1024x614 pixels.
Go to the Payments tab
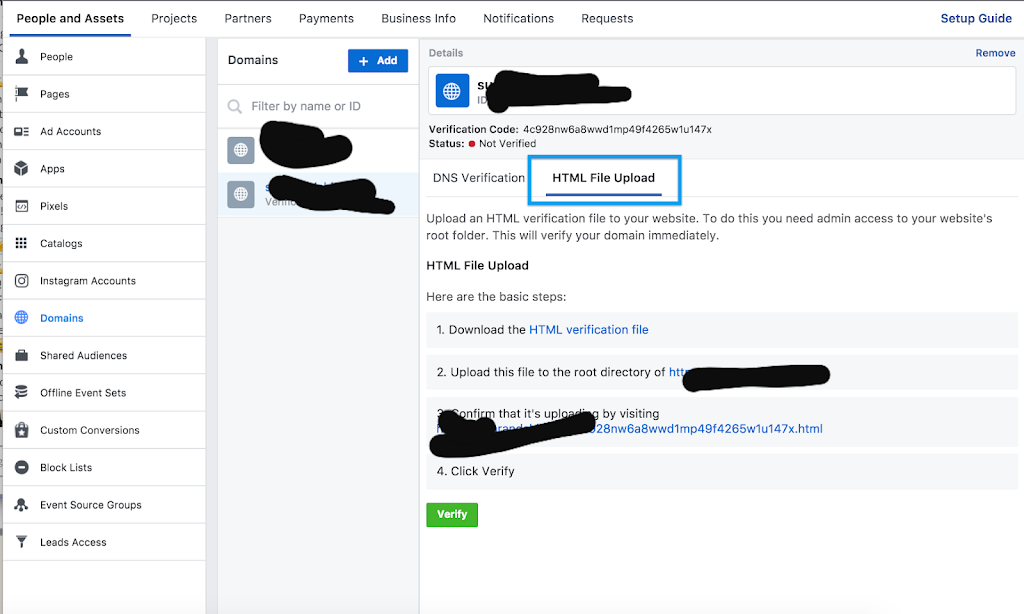tap(327, 18)
